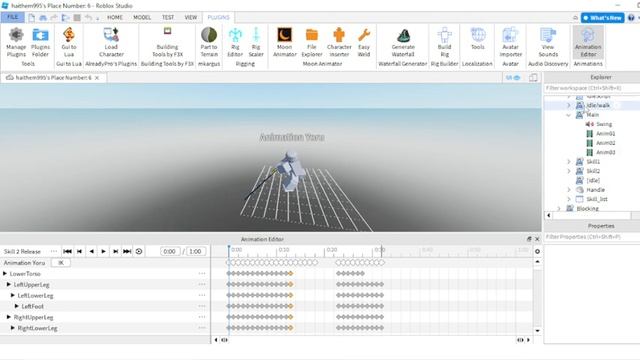Click the new file icon in quick access toolbar
The image size is (640, 360).
coord(31,18)
